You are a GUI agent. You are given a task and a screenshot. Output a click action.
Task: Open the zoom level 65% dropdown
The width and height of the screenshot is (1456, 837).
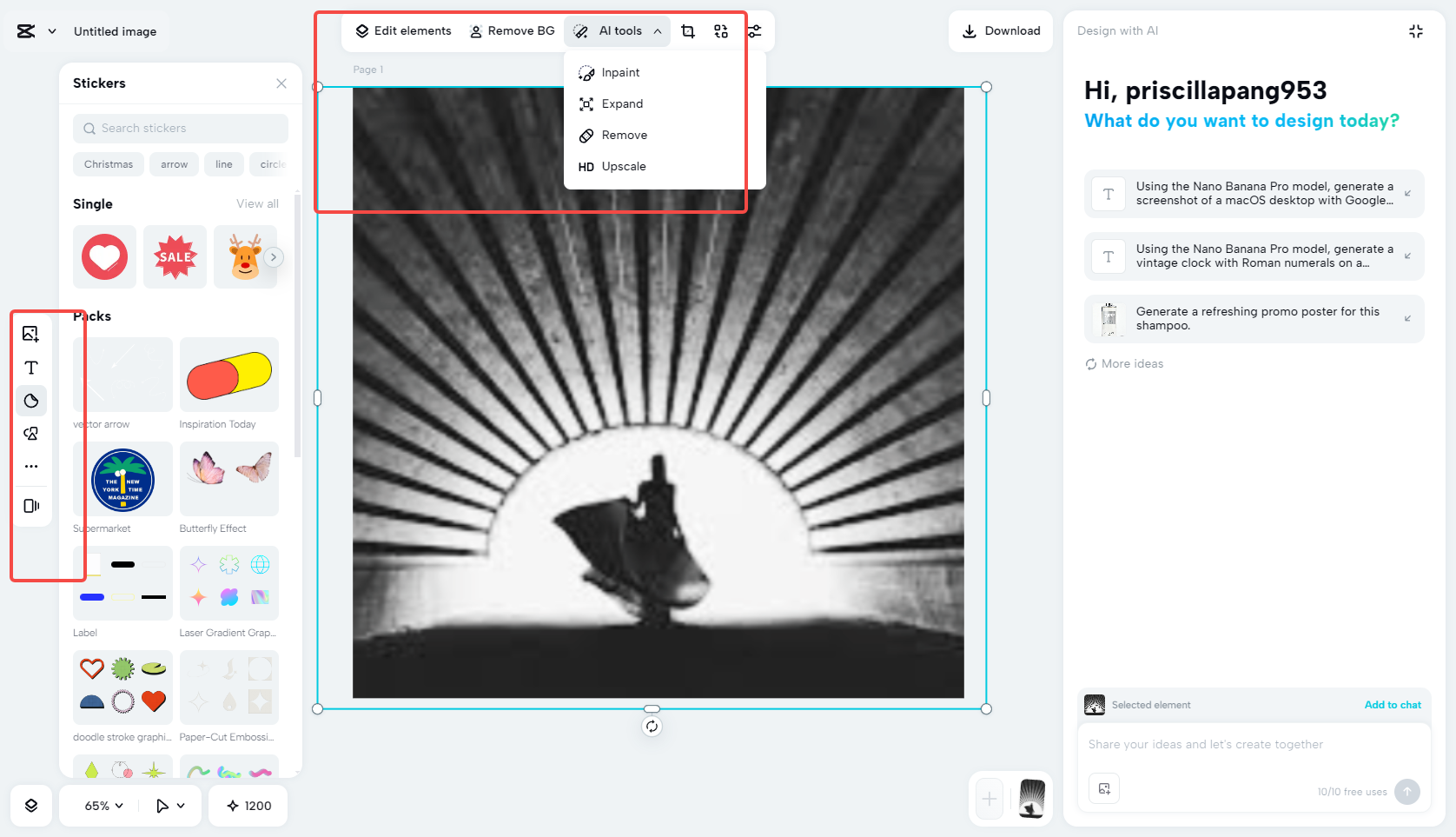pos(98,806)
